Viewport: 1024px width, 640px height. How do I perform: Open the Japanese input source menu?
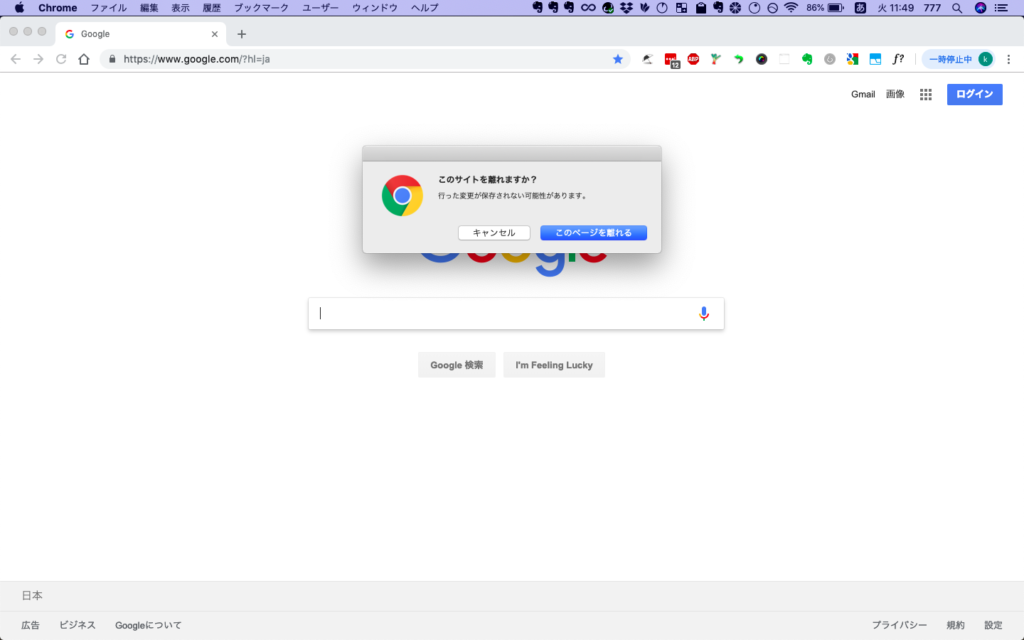tap(860, 8)
